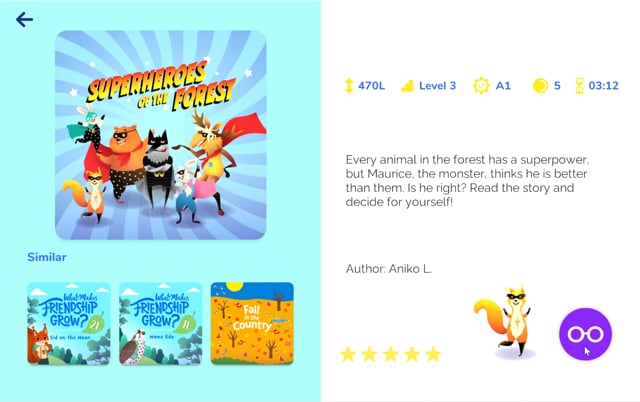Open Friendship Grow book 11 thumbnail

[160, 323]
